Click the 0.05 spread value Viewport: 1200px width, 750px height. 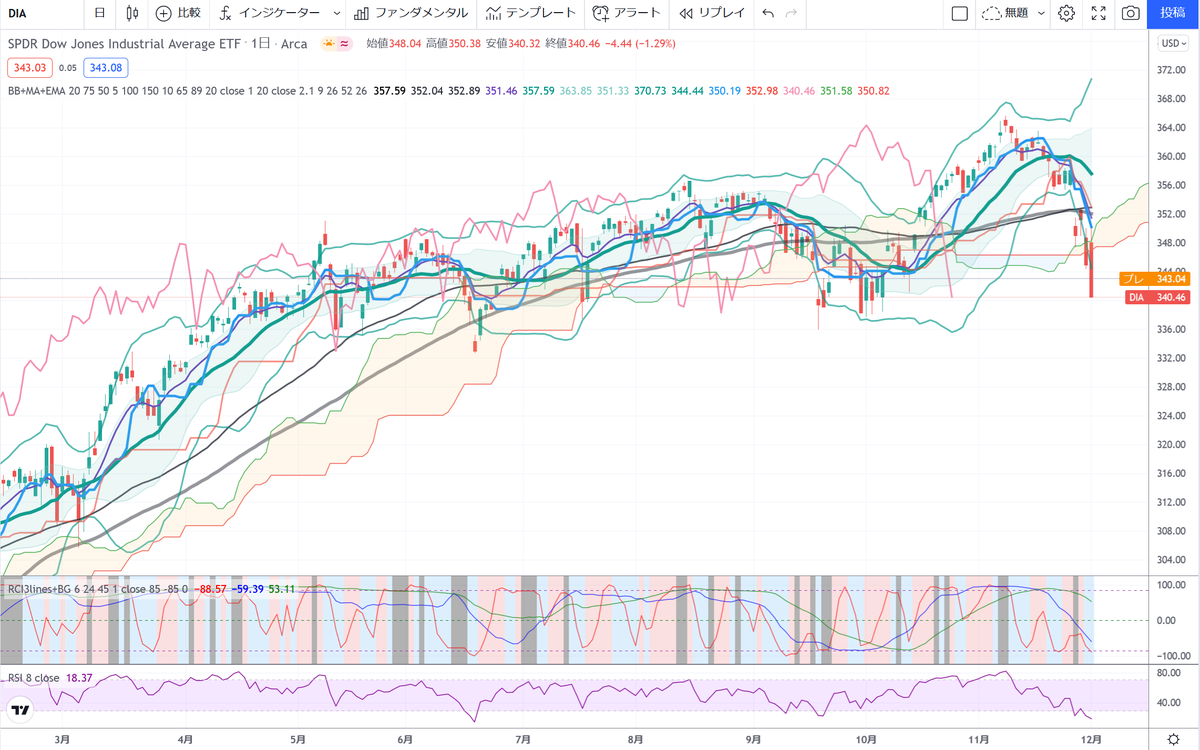[67, 68]
